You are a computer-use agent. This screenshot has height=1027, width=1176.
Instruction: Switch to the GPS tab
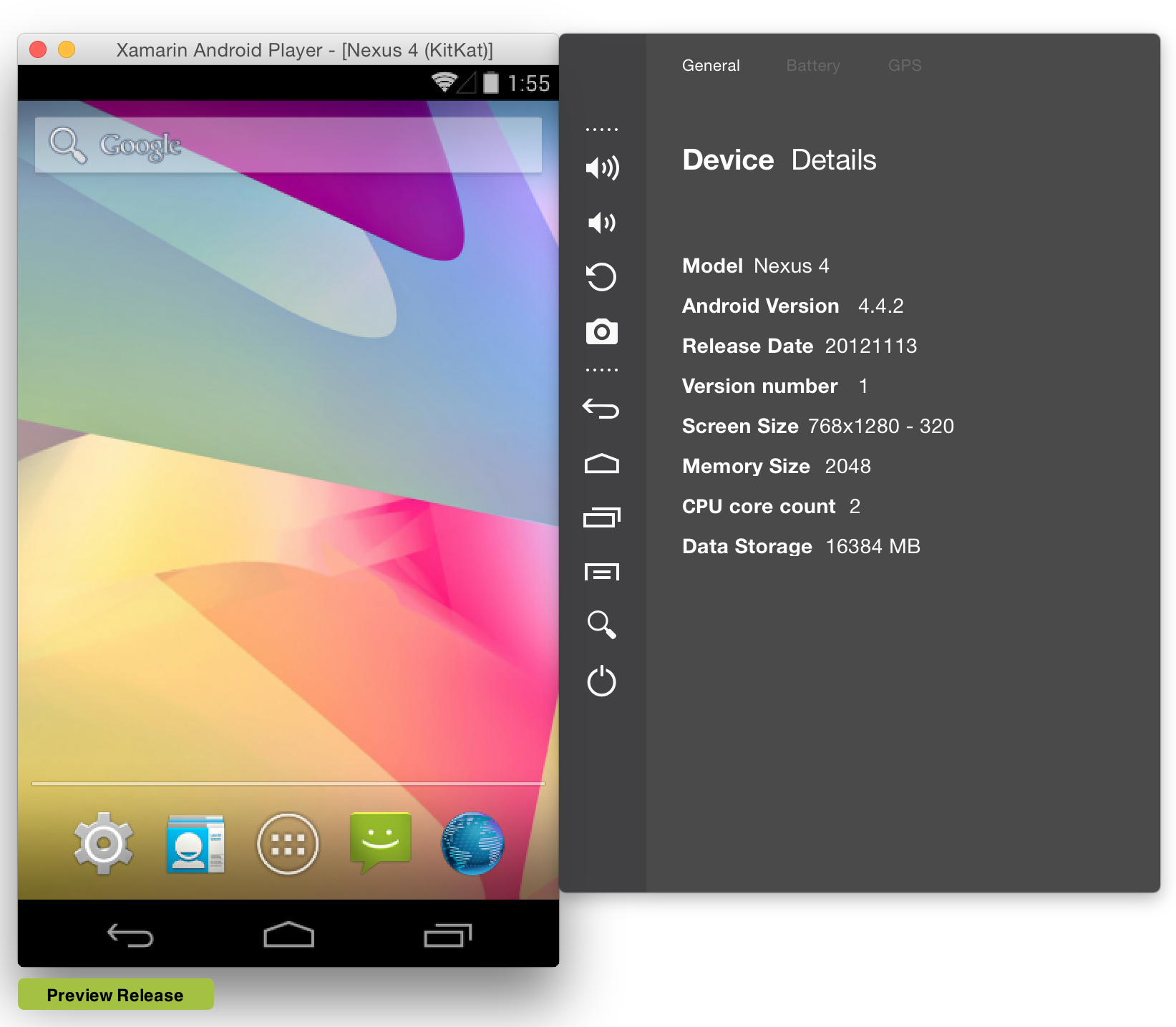coord(905,65)
